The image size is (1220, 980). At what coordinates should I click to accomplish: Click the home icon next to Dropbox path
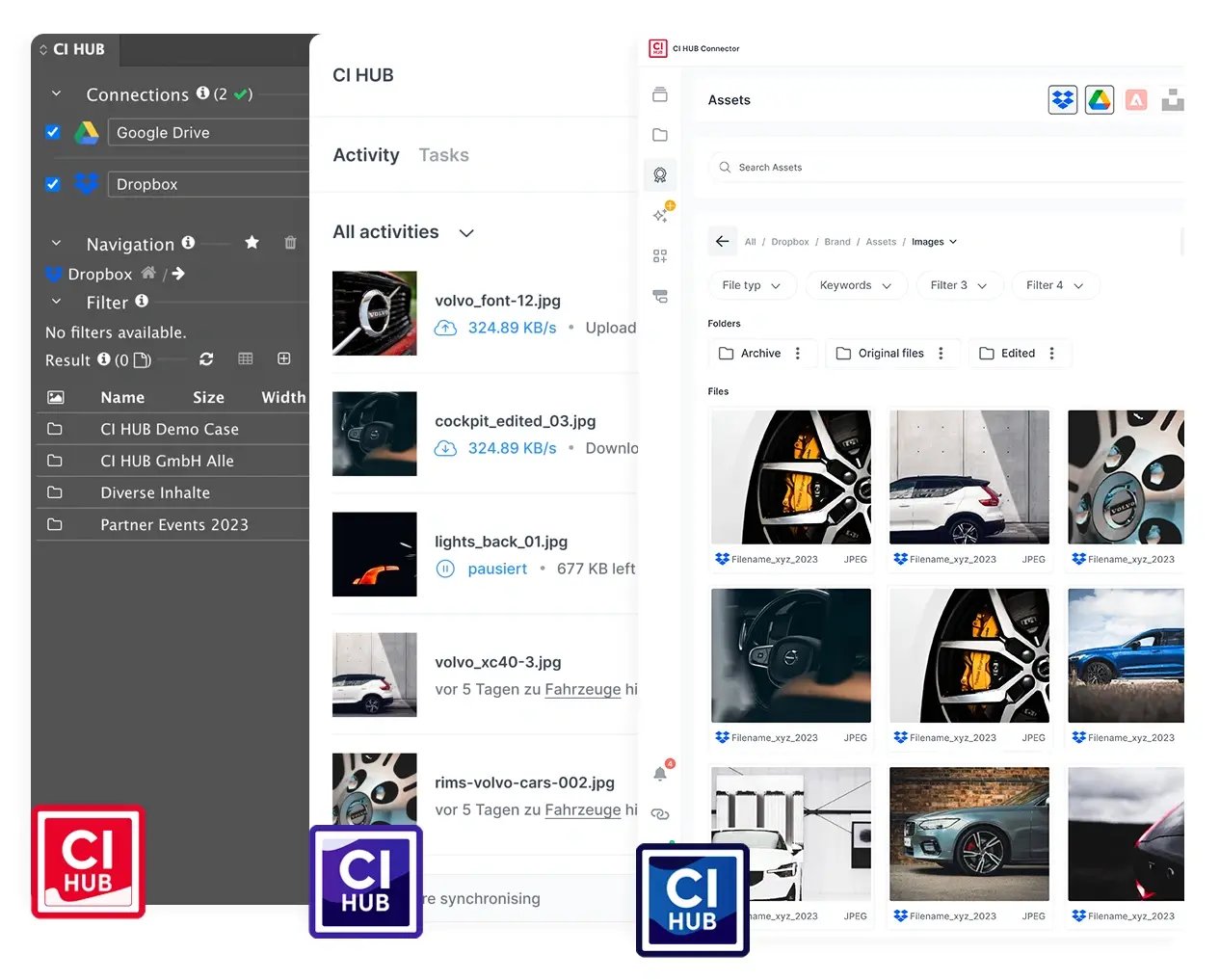coord(148,273)
